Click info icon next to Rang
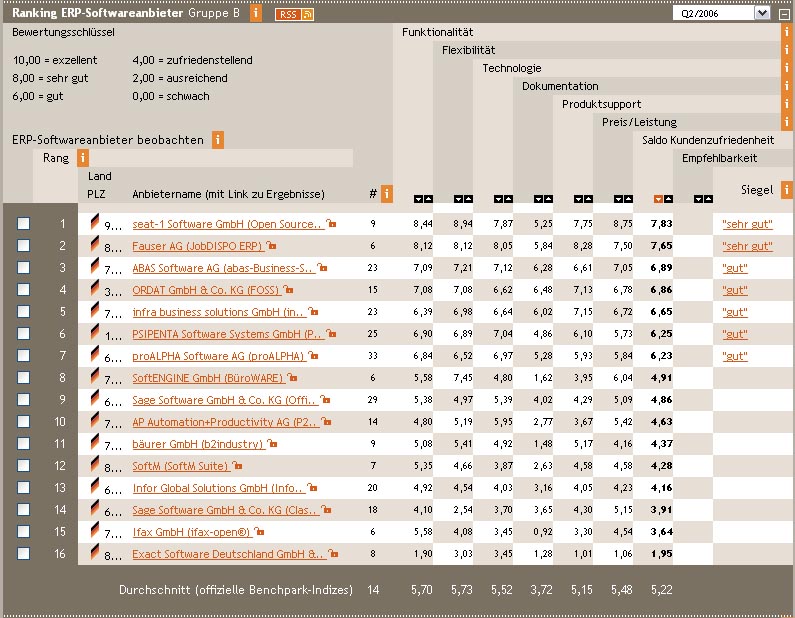 tap(83, 158)
